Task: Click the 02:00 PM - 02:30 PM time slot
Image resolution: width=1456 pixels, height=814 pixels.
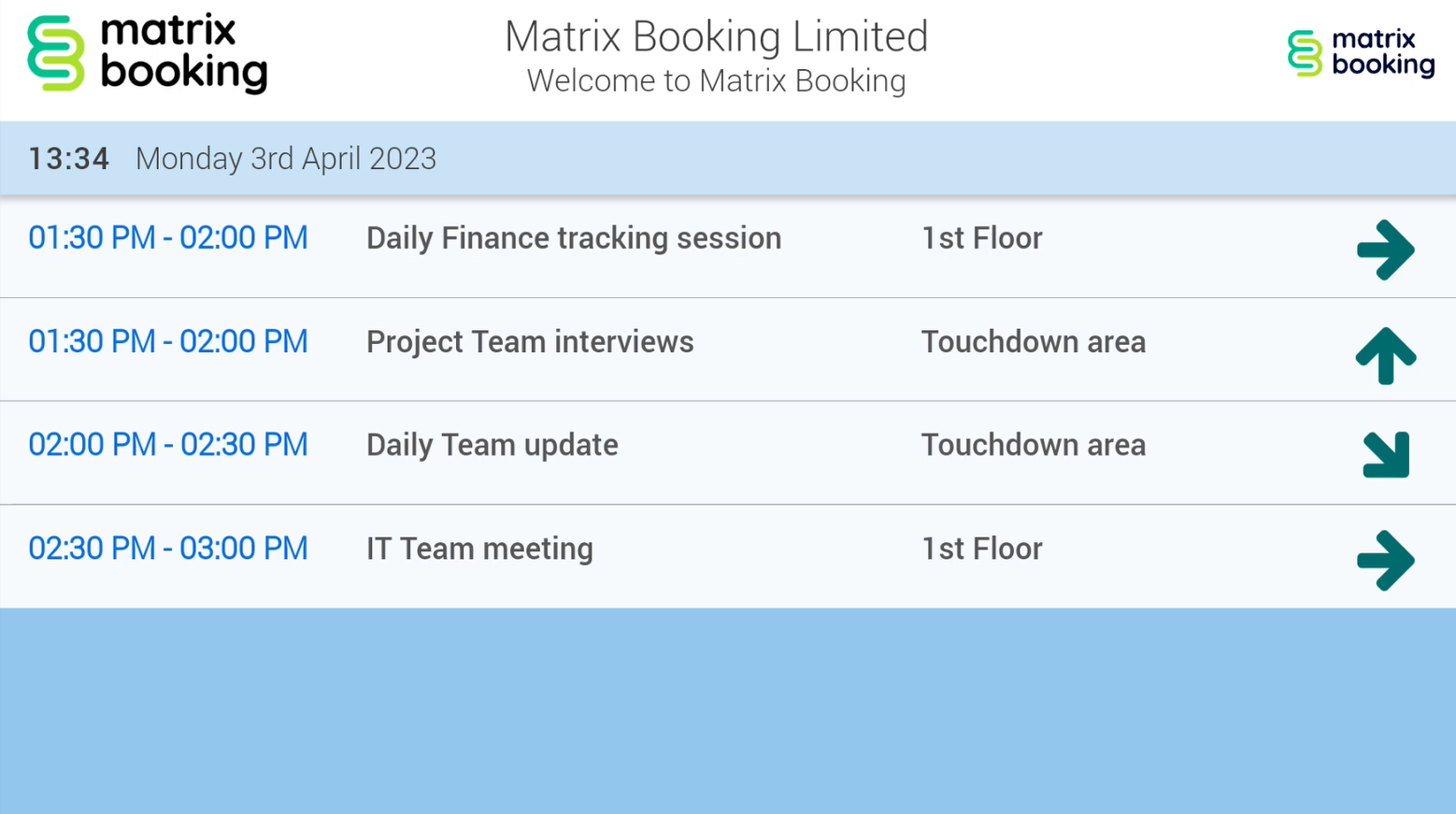Action: point(167,445)
